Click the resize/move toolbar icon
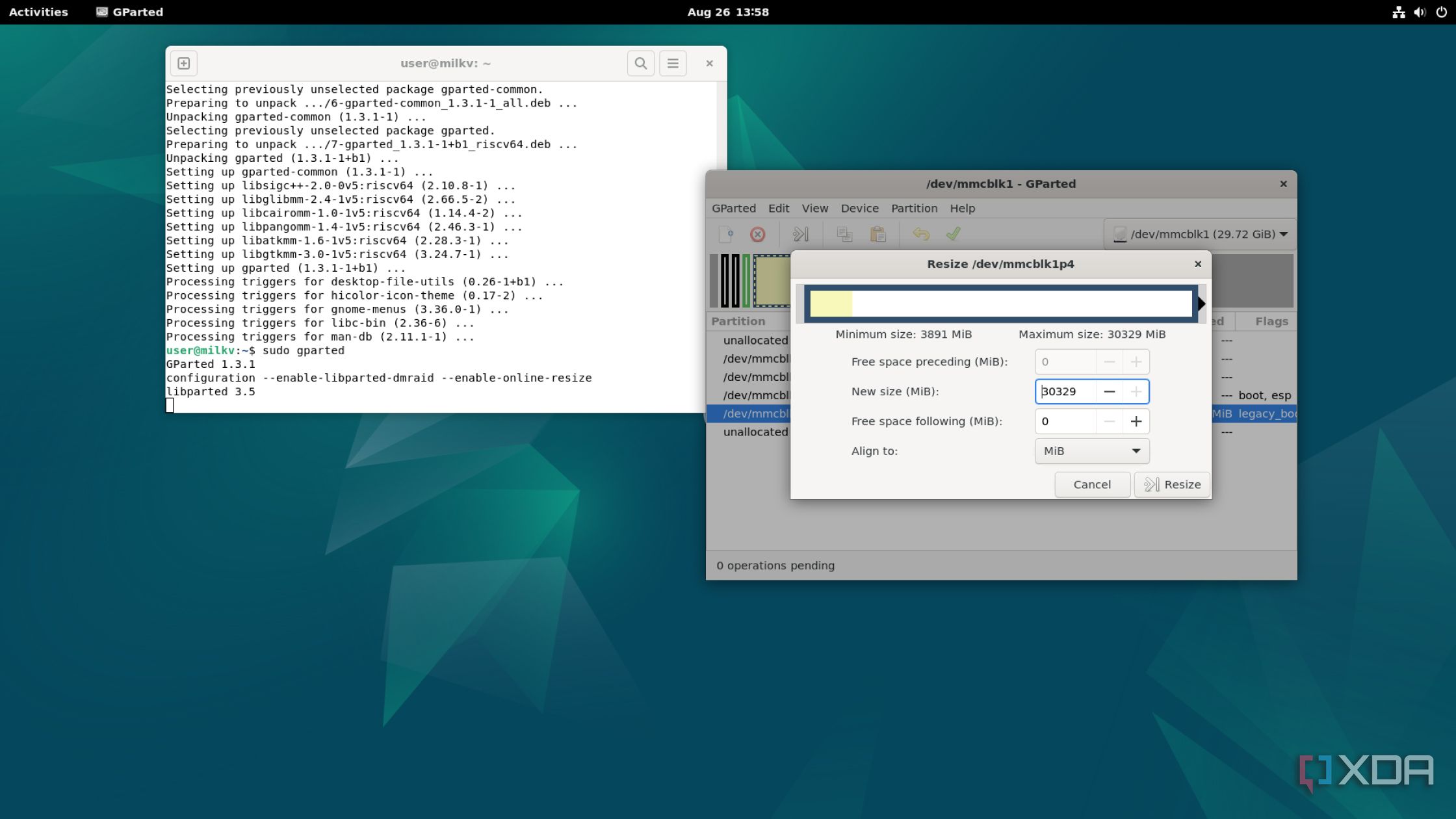The height and width of the screenshot is (819, 1456). tap(801, 234)
